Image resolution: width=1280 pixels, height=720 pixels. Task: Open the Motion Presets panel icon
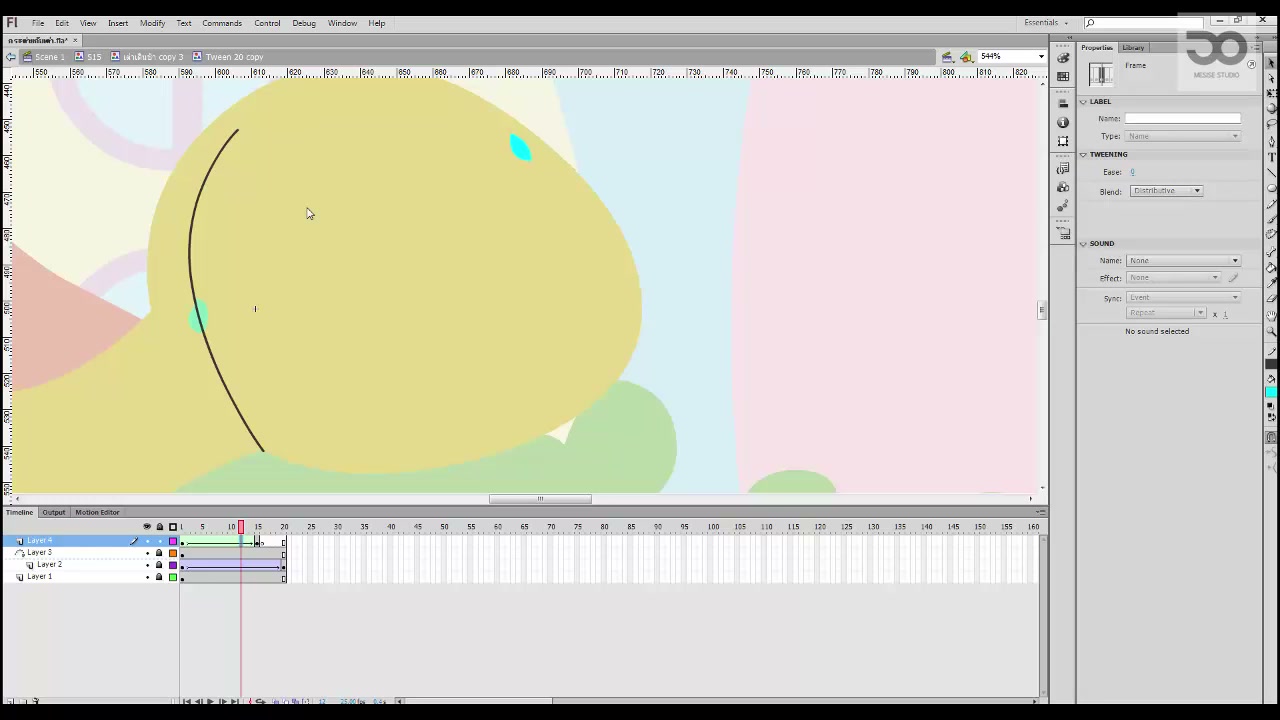click(1063, 206)
